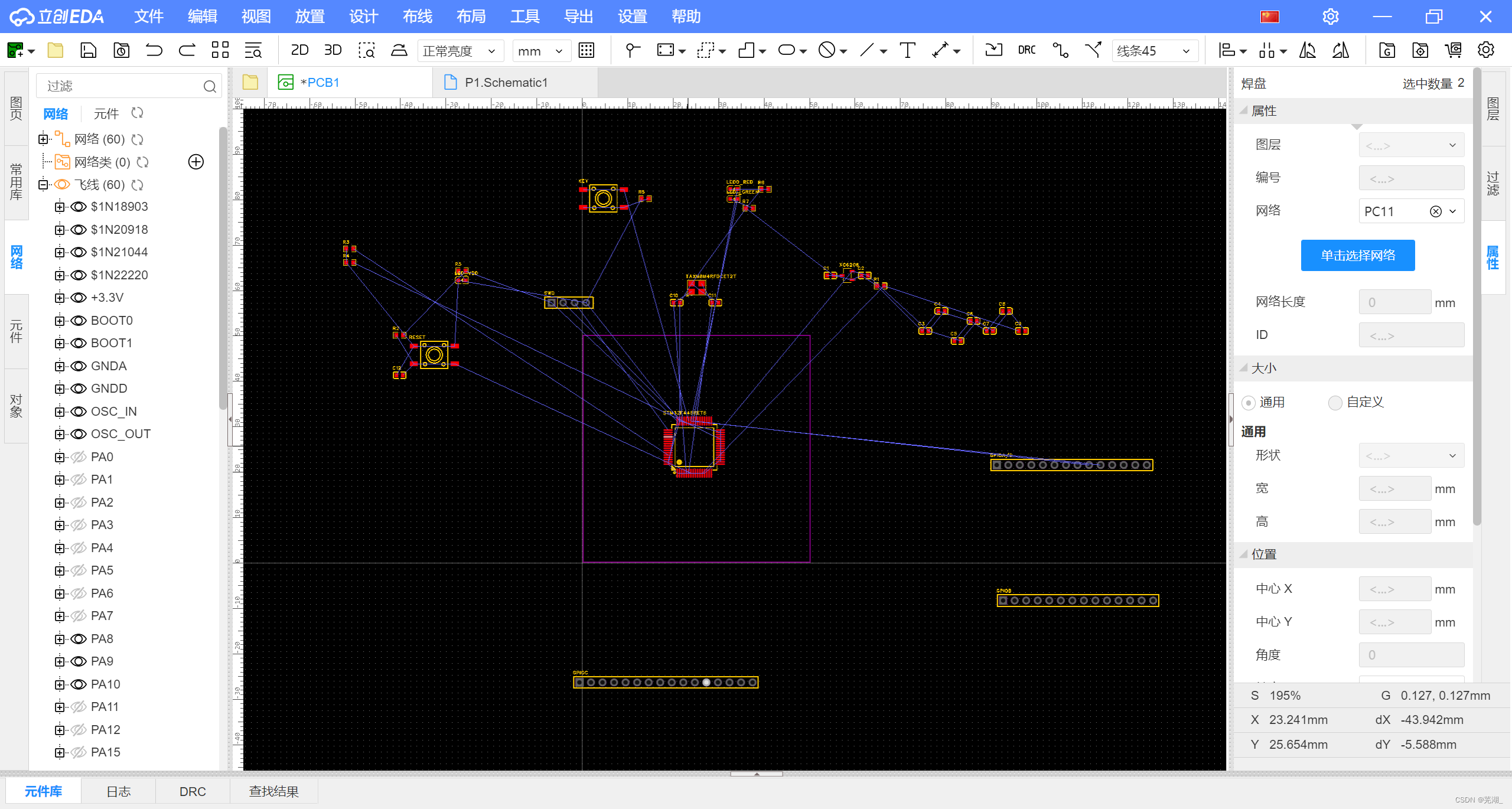The width and height of the screenshot is (1512, 809).
Task: Select the 自定义 size radio button
Action: [x=1335, y=403]
